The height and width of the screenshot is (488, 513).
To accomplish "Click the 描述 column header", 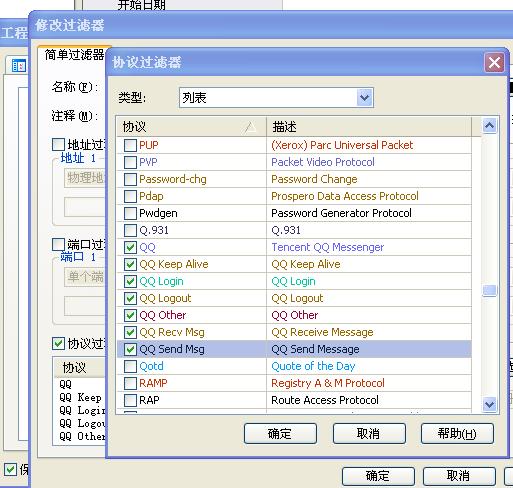I will 369,127.
